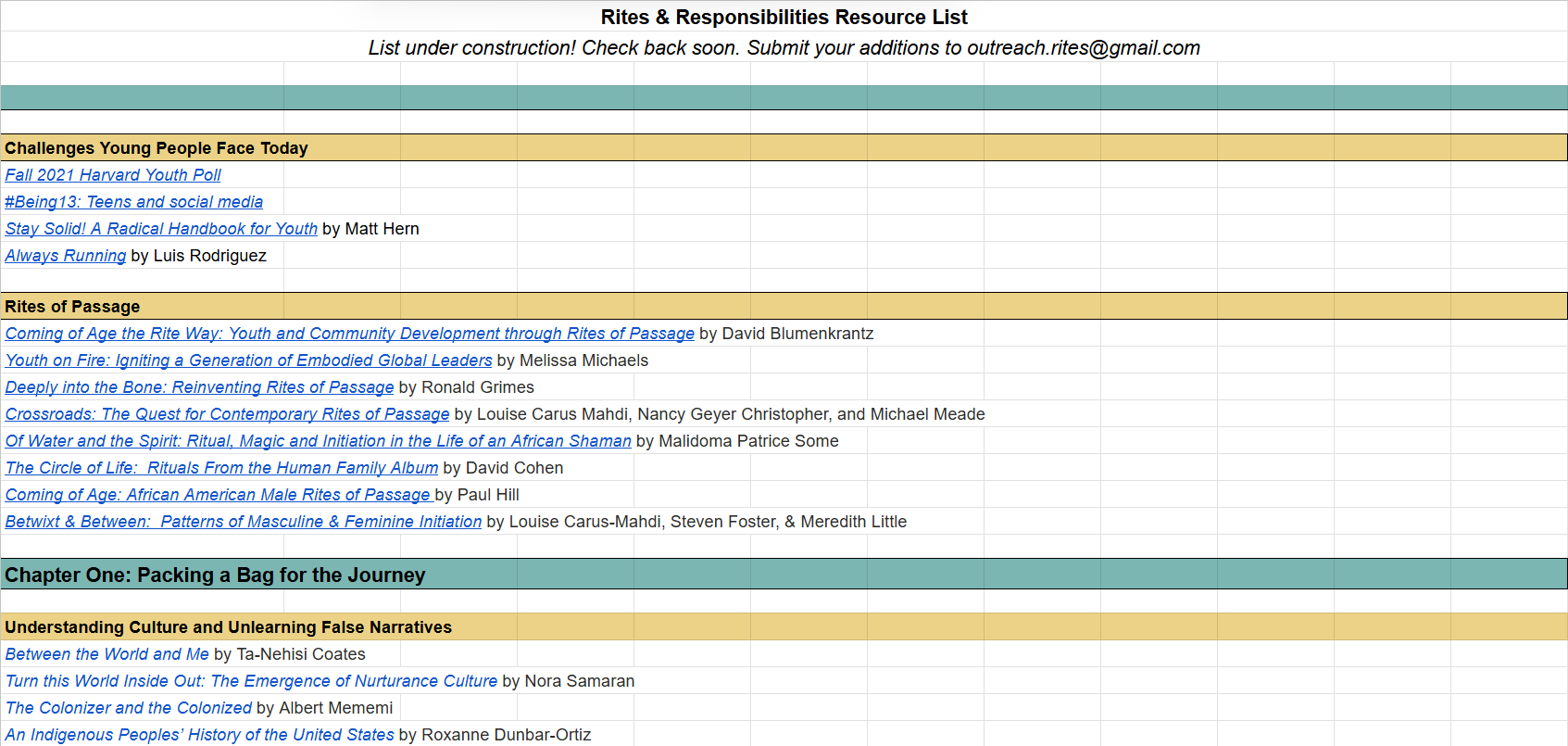
Task: Click author text 'by David Cohen'
Action: 503,468
